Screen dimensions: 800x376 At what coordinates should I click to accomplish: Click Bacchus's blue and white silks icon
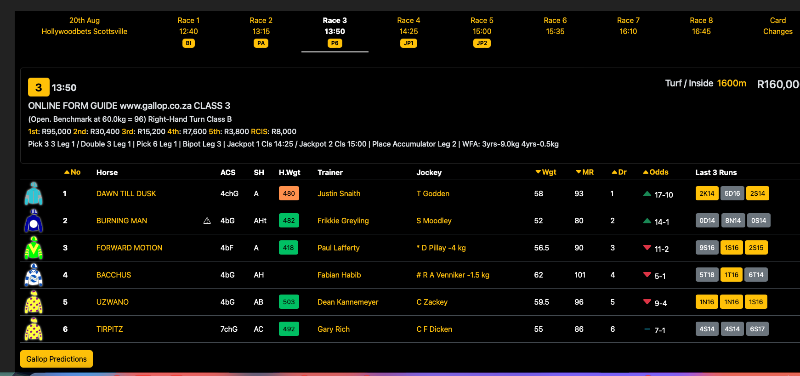pos(34,275)
